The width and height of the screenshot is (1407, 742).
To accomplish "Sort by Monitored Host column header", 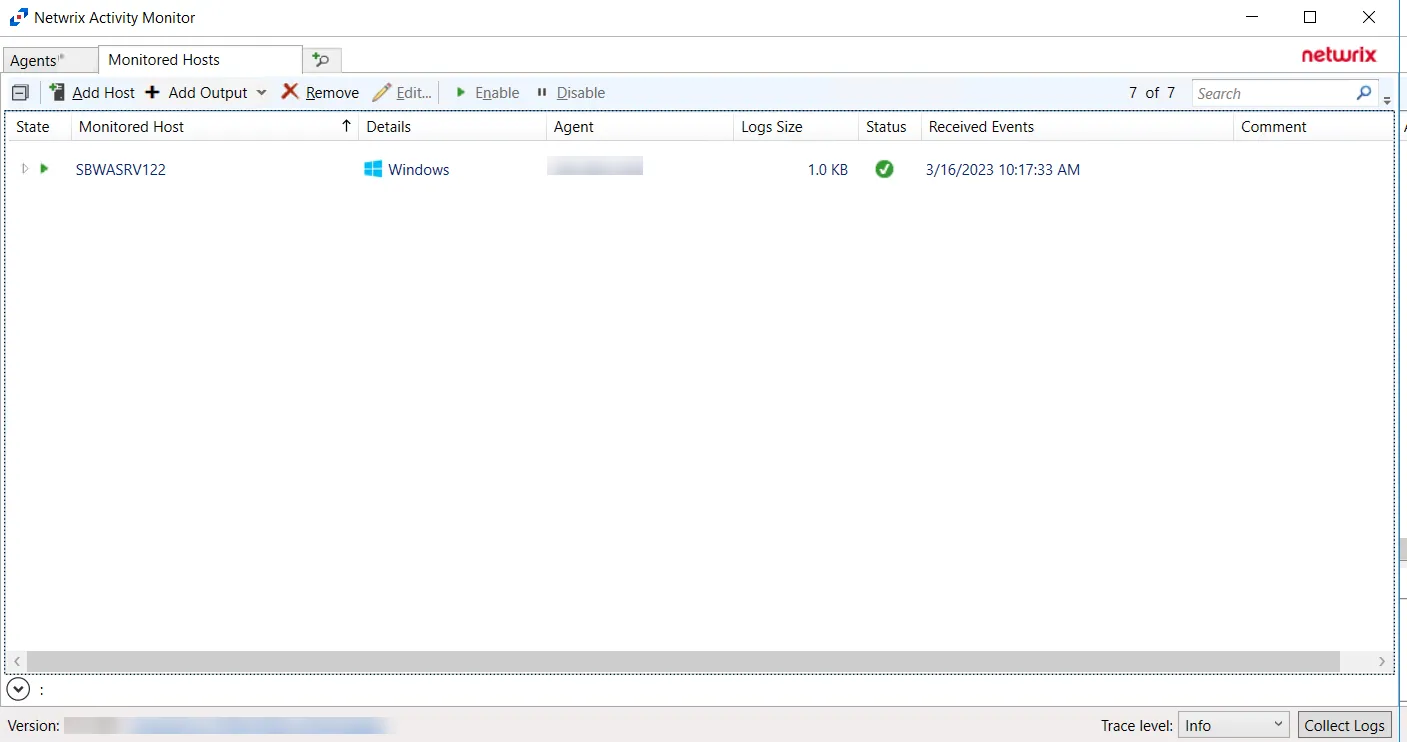I will coord(215,127).
